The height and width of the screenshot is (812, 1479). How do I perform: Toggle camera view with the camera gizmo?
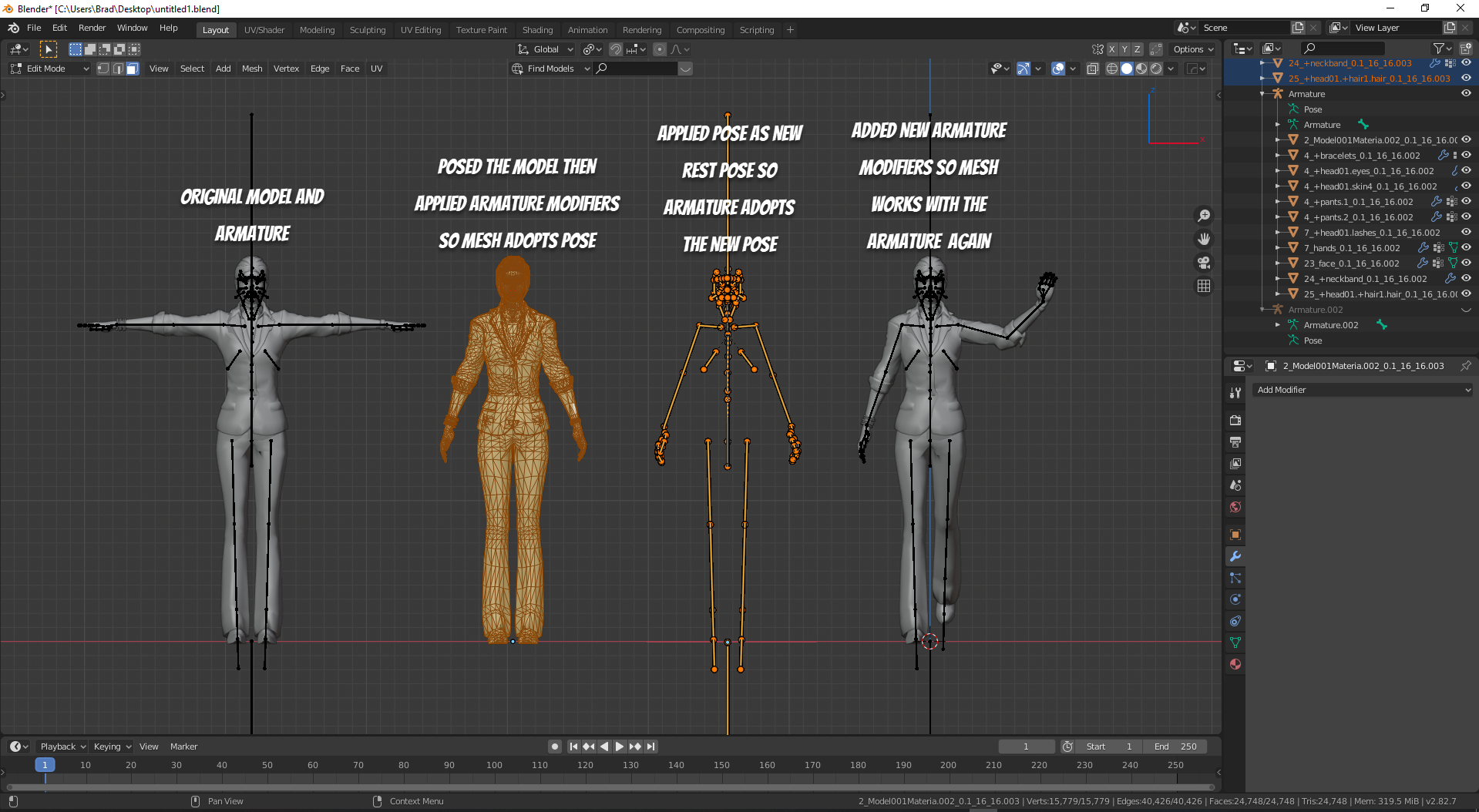tap(1204, 263)
